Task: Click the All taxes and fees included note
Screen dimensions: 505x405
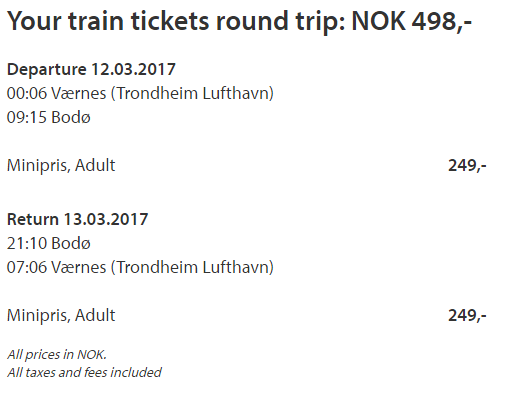Action: point(84,372)
